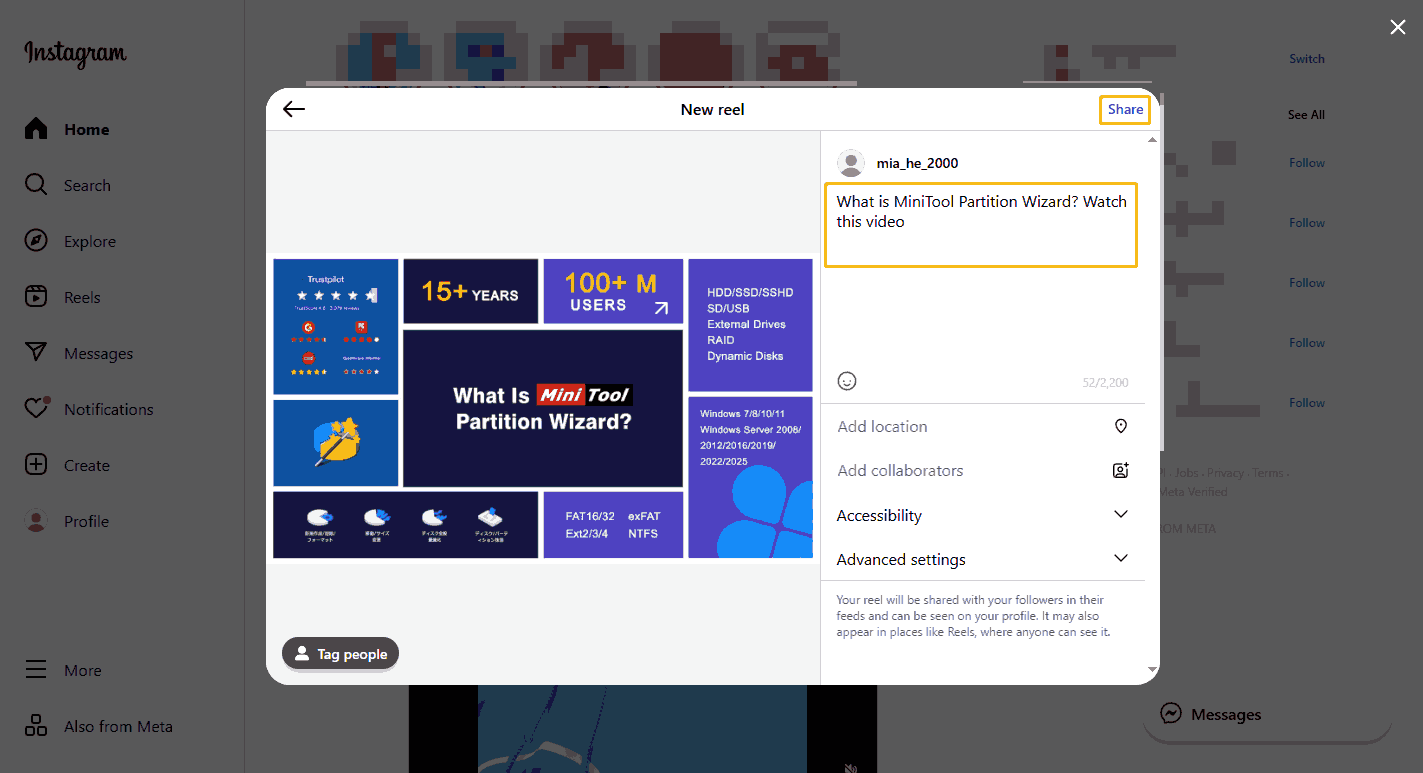The image size is (1423, 773).
Task: Select the Explore label in sidebar
Action: 90,241
